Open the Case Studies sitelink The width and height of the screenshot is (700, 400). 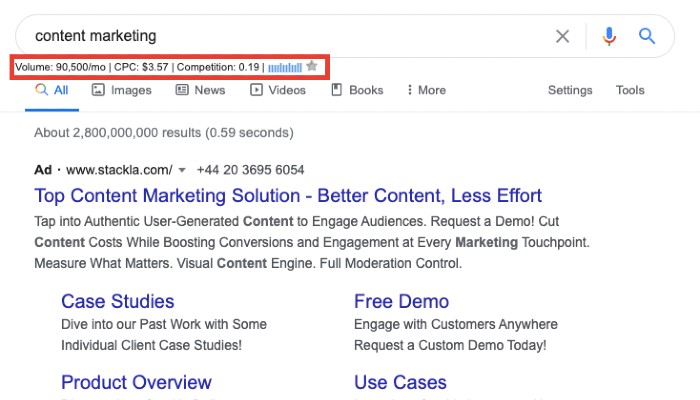coord(117,301)
